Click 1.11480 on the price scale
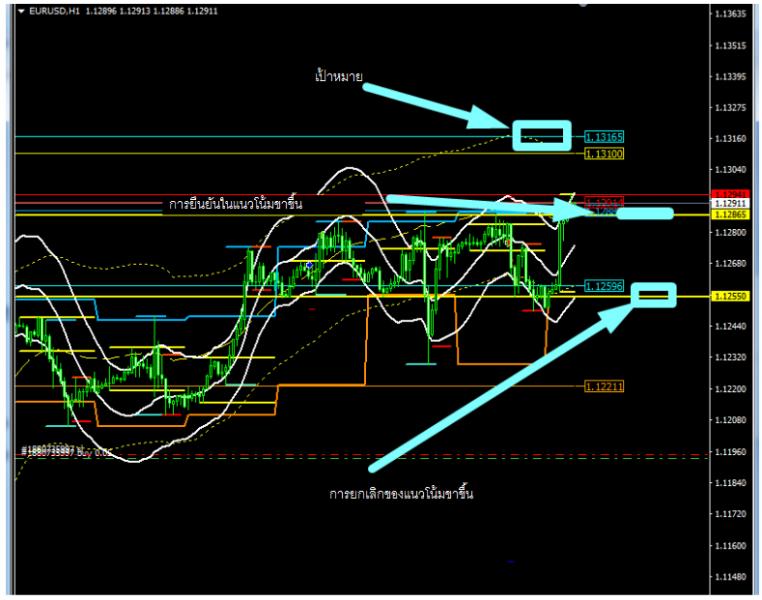This screenshot has width=762, height=600. (730, 577)
